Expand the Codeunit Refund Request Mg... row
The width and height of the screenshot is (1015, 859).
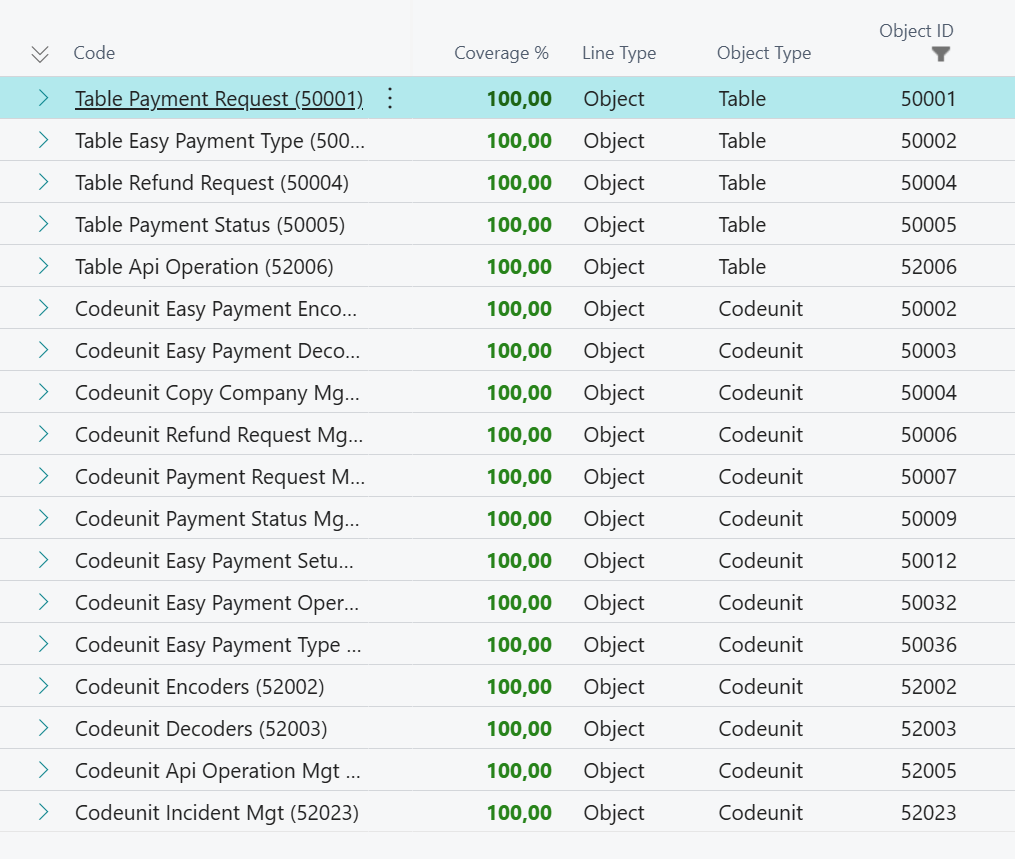tap(43, 434)
